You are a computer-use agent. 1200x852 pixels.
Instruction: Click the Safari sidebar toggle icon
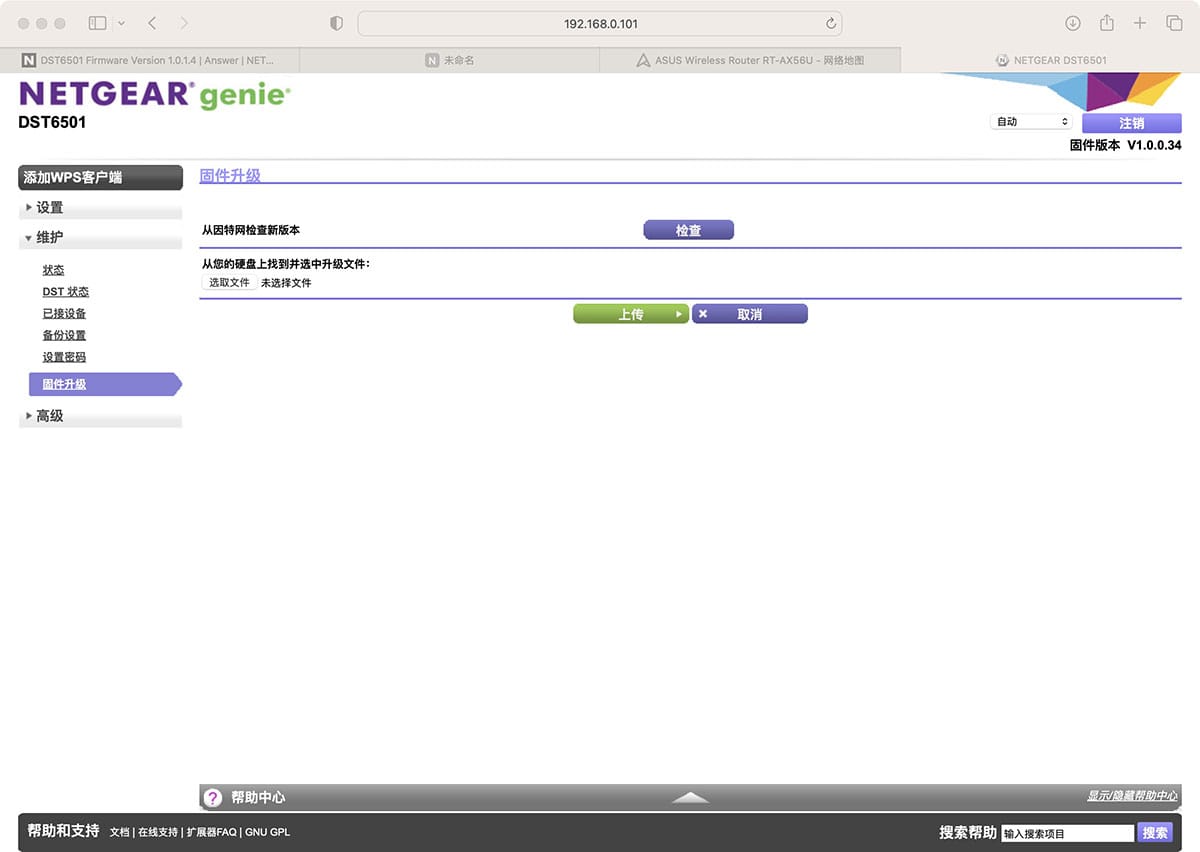[x=98, y=23]
